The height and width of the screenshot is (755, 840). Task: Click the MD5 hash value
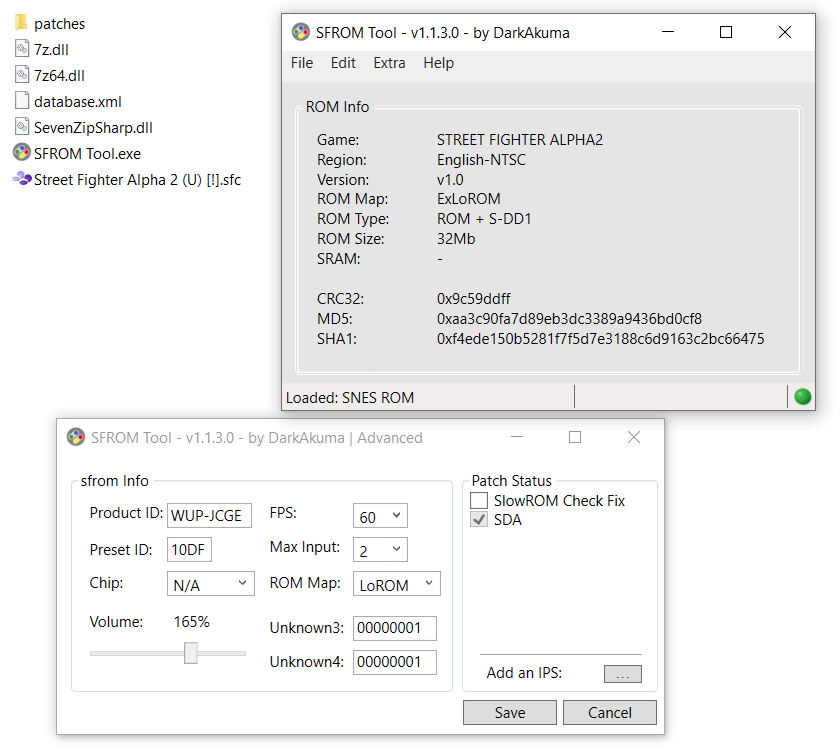click(x=569, y=318)
